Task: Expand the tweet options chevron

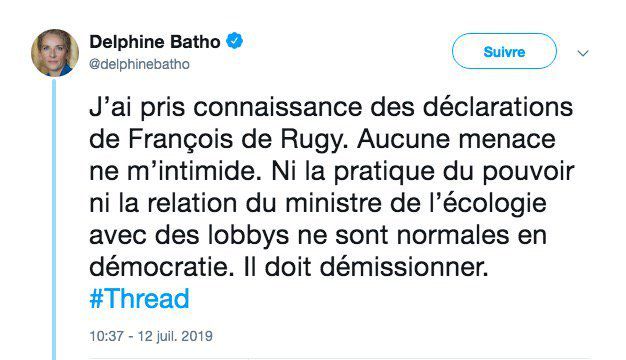Action: pos(583,53)
